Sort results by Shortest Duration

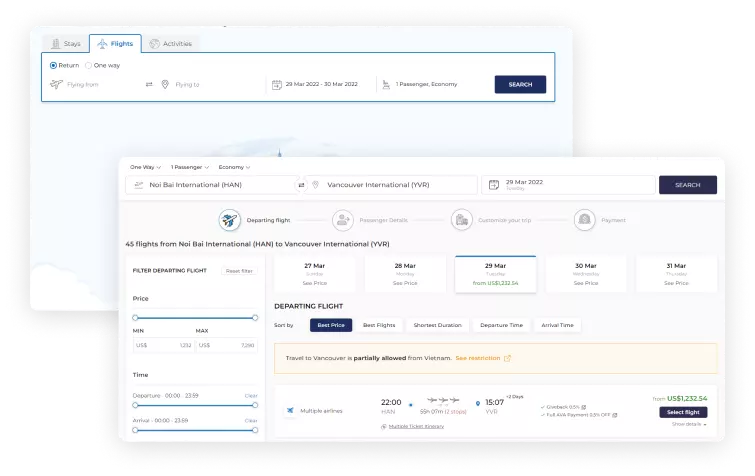point(437,325)
